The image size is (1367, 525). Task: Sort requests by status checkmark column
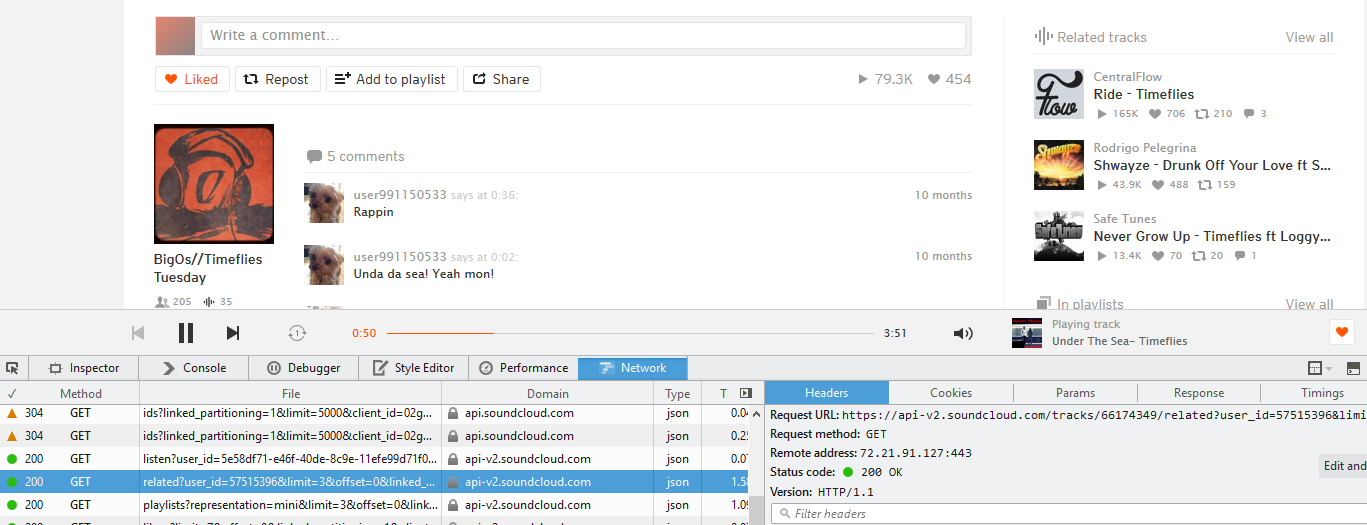coord(12,394)
